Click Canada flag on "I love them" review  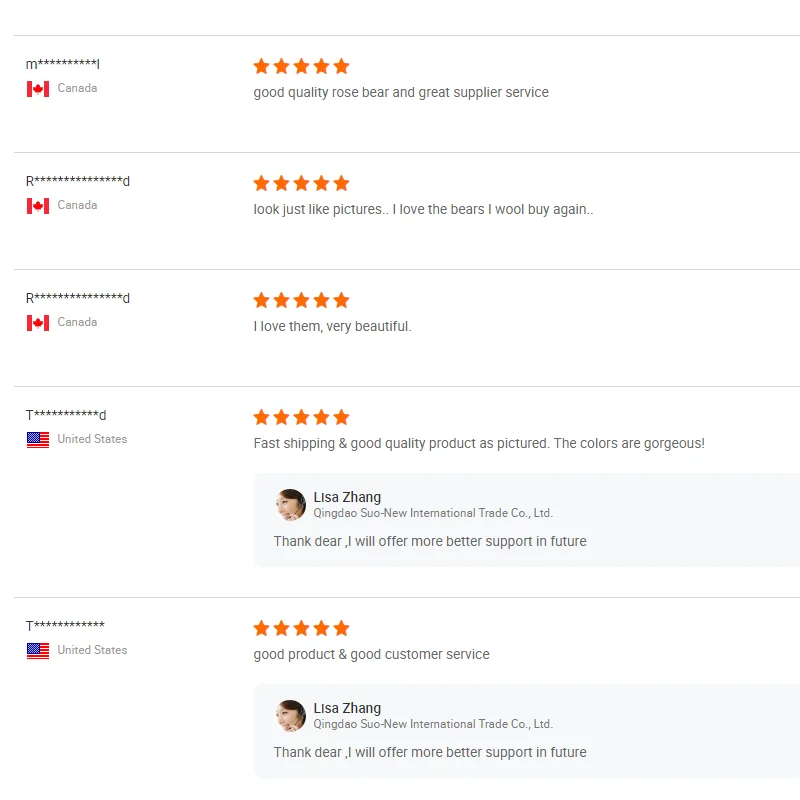click(x=38, y=323)
